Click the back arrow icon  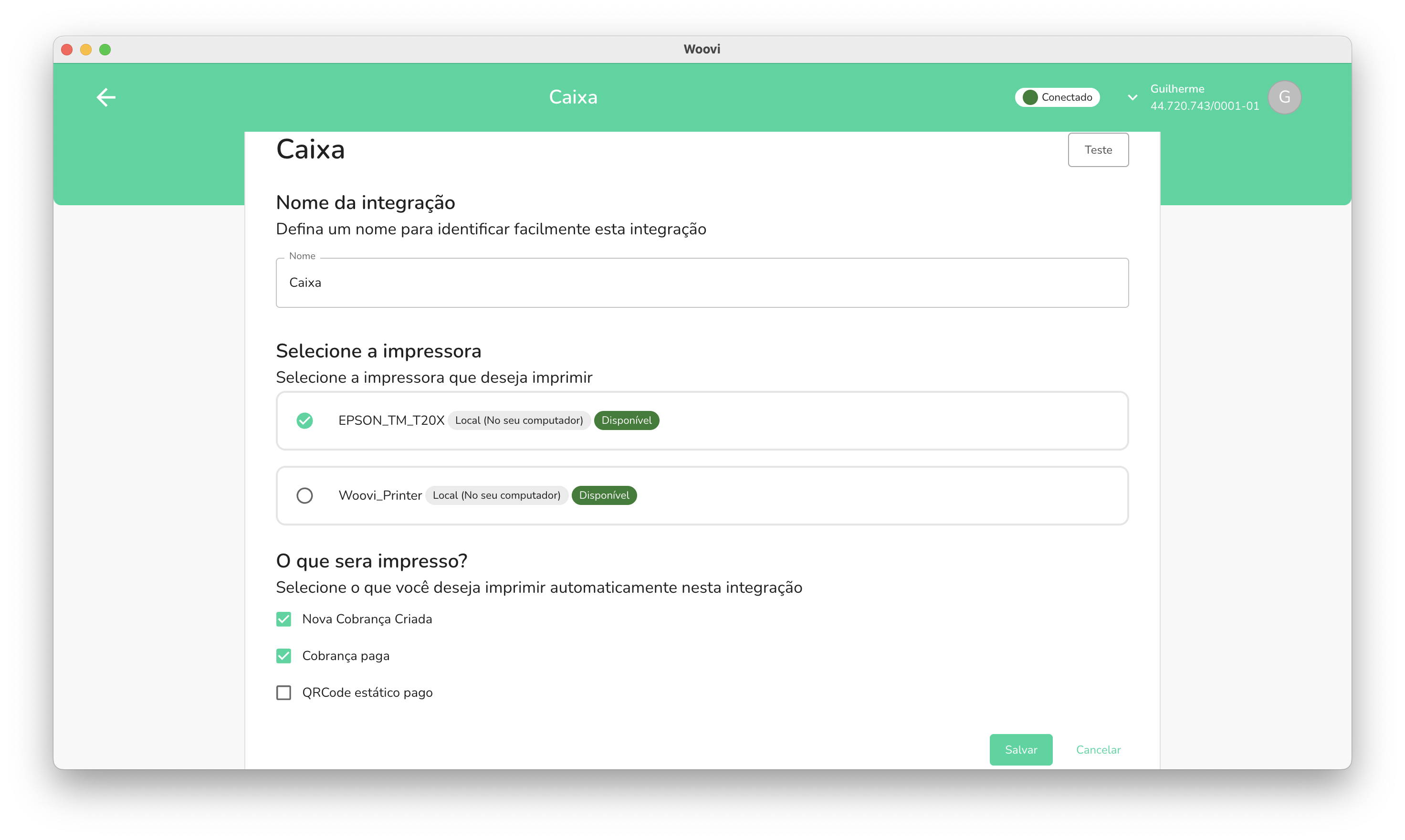pyautogui.click(x=106, y=97)
